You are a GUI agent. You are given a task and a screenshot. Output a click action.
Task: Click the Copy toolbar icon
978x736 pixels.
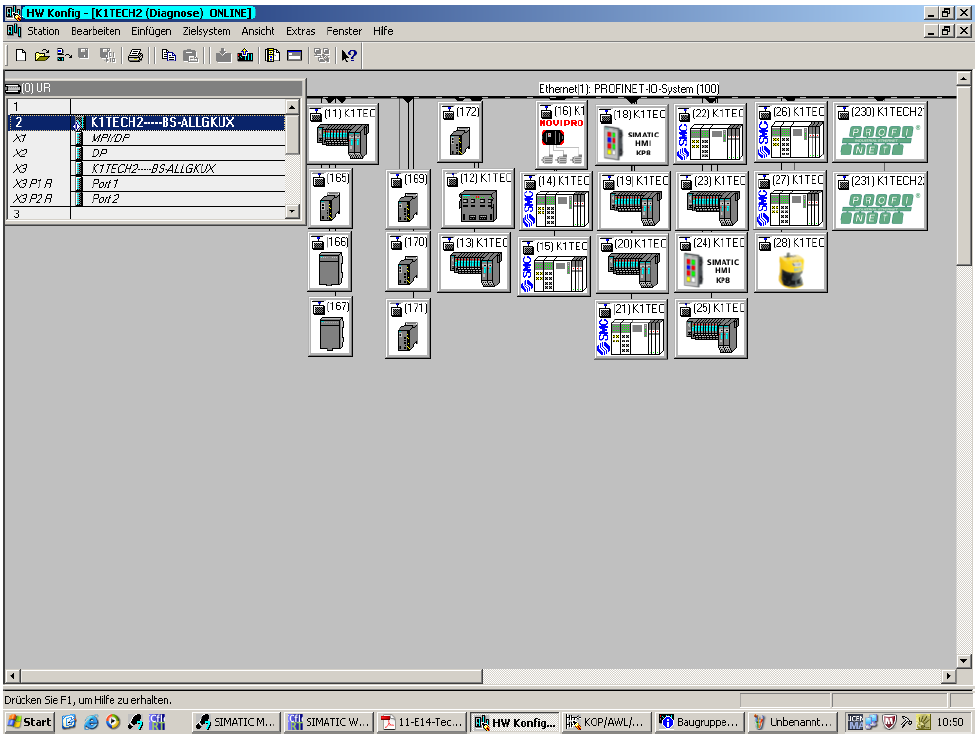[168, 56]
